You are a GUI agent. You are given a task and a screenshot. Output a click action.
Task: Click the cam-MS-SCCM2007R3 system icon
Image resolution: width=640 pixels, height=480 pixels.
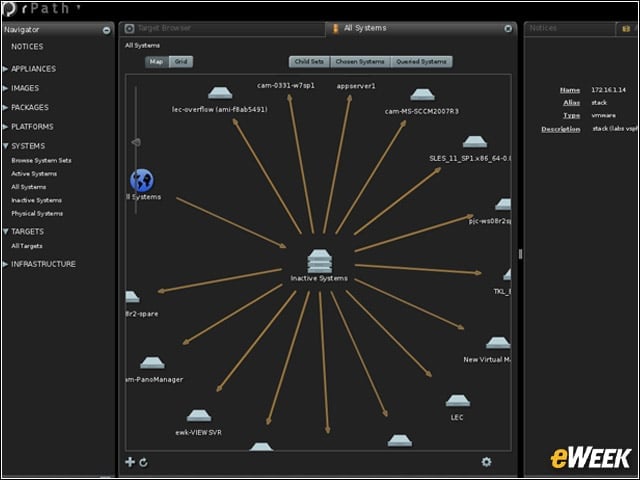(422, 95)
